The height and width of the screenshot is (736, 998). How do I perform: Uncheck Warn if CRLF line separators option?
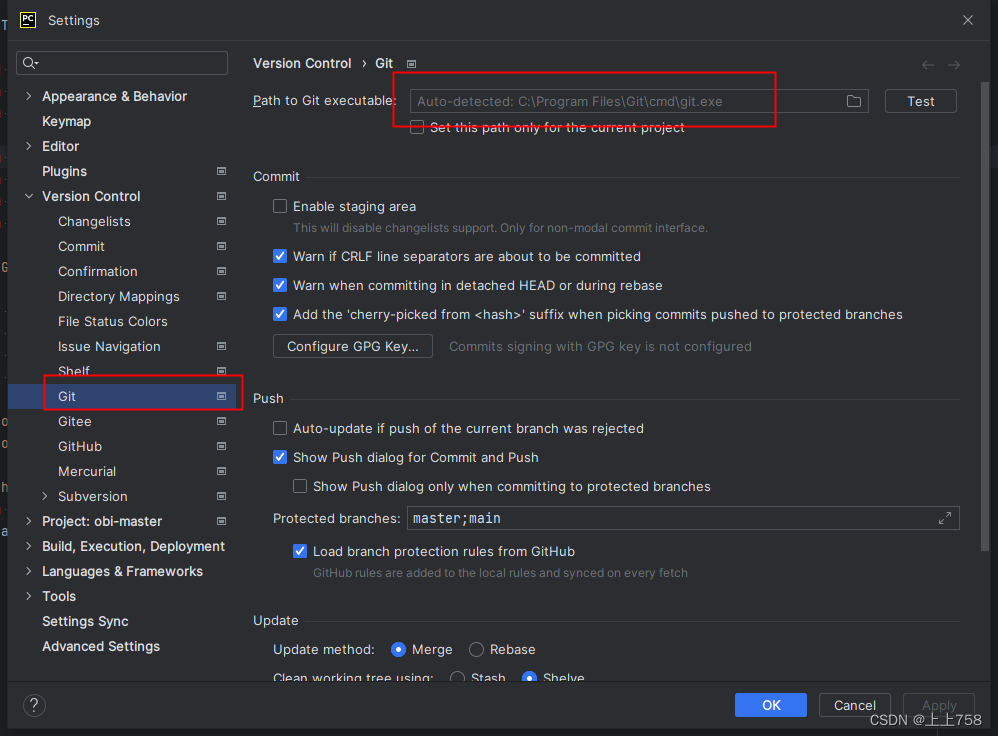click(280, 256)
